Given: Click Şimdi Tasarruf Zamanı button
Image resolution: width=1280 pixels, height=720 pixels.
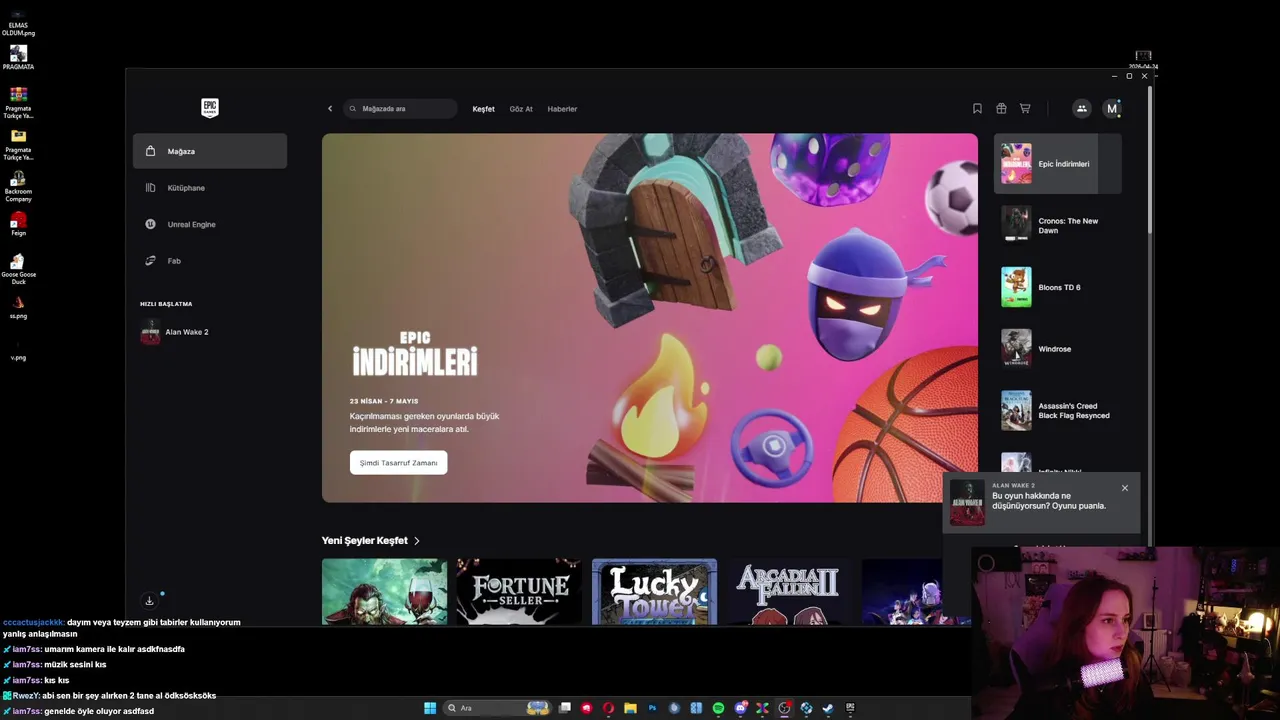Looking at the screenshot, I should tap(398, 462).
